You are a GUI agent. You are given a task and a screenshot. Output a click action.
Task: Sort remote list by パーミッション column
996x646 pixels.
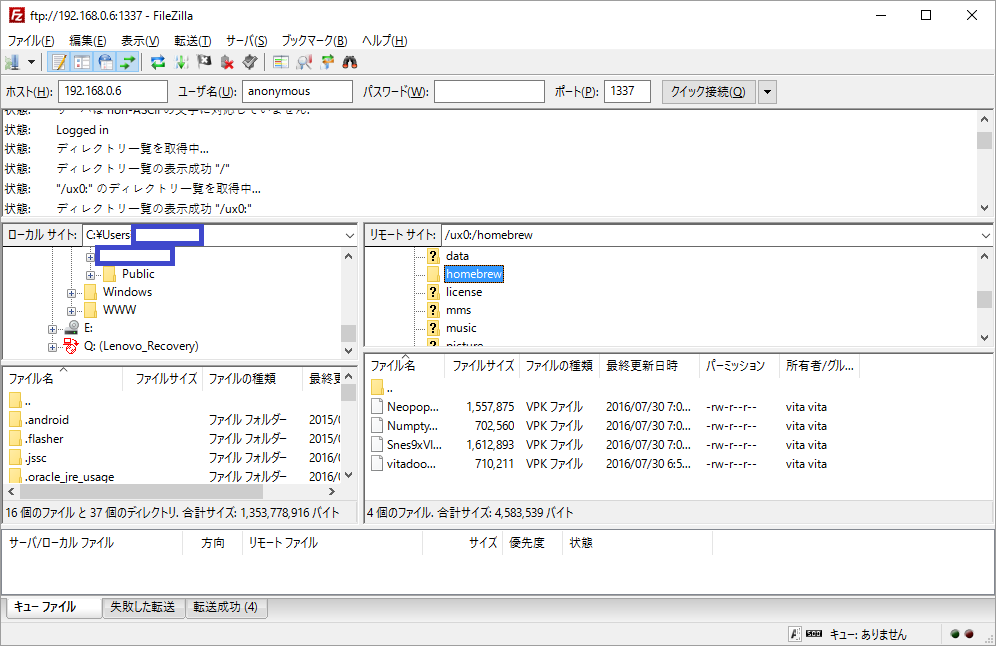click(739, 366)
